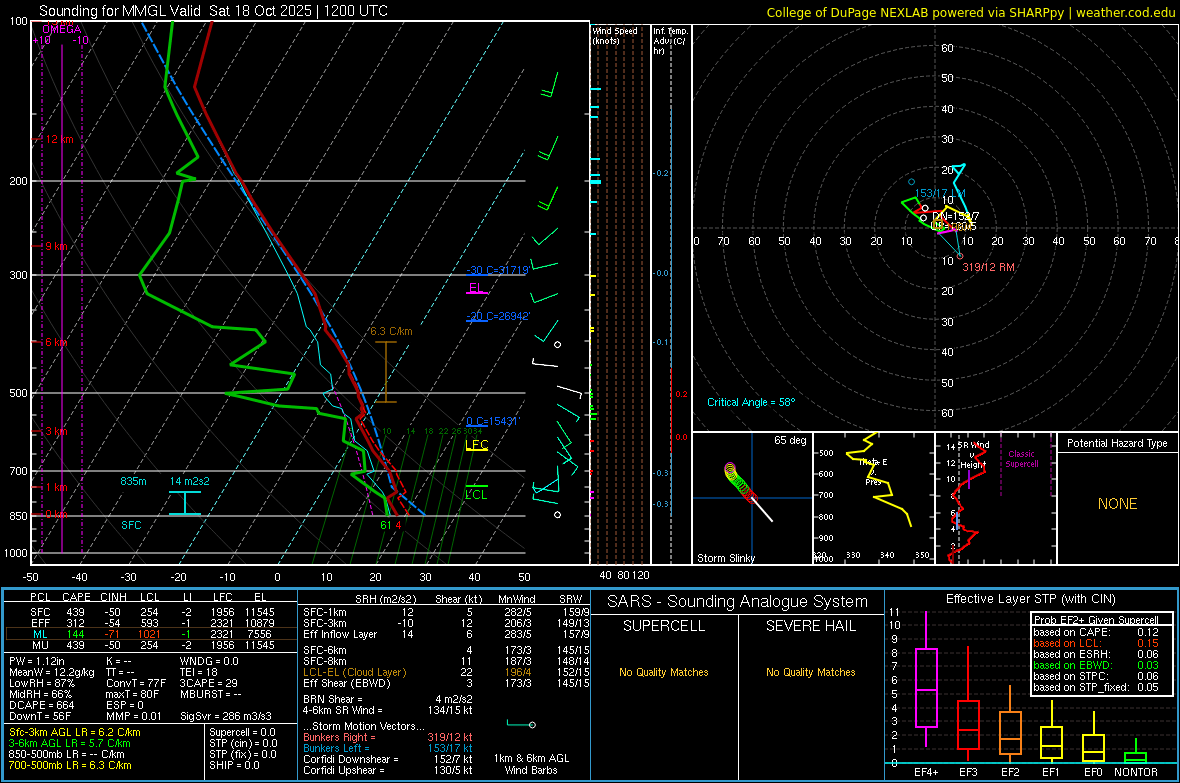The image size is (1180, 783).
Task: Select the green "LCL" marker on skew-T
Action: [476, 495]
